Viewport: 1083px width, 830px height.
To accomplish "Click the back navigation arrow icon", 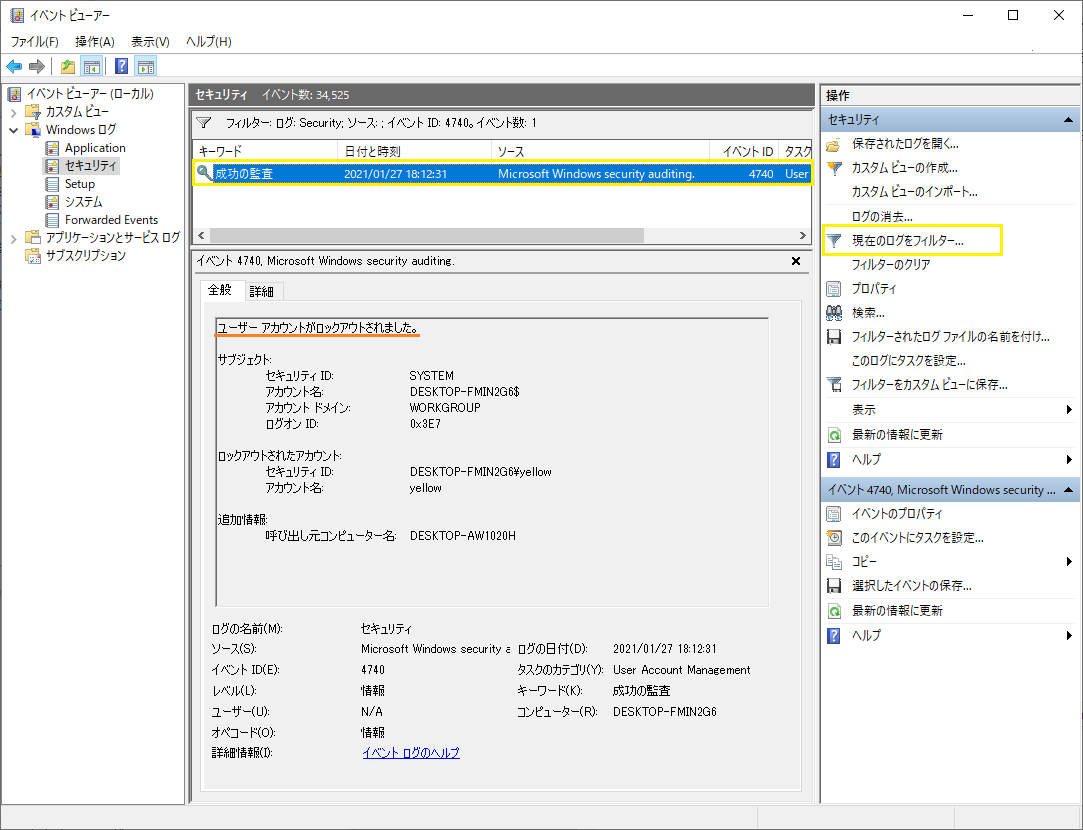I will point(14,66).
